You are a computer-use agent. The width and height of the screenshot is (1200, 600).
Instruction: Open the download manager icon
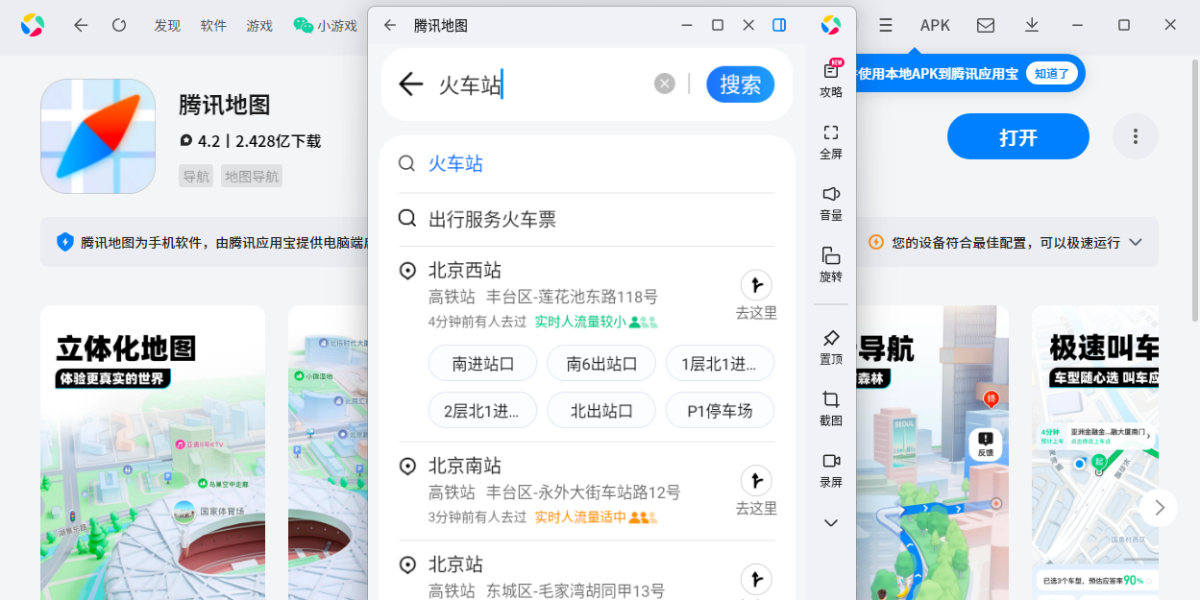(x=1031, y=24)
